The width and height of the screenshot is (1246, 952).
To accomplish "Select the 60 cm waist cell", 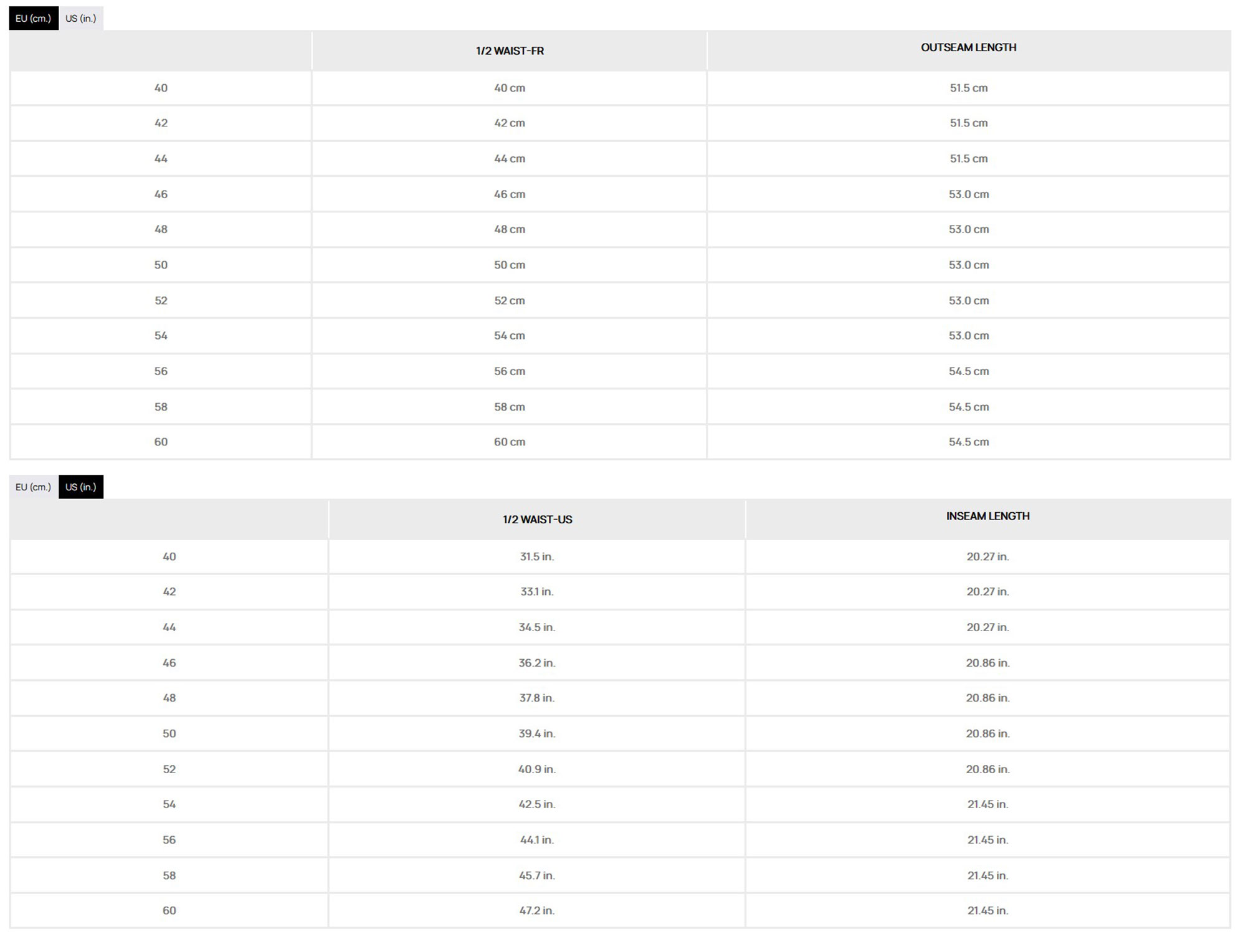I will [x=510, y=442].
